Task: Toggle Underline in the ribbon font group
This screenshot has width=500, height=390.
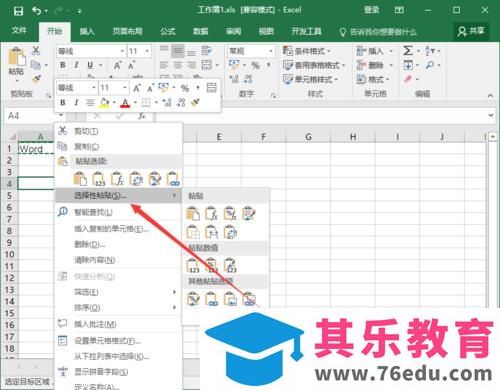Action: tap(90, 65)
